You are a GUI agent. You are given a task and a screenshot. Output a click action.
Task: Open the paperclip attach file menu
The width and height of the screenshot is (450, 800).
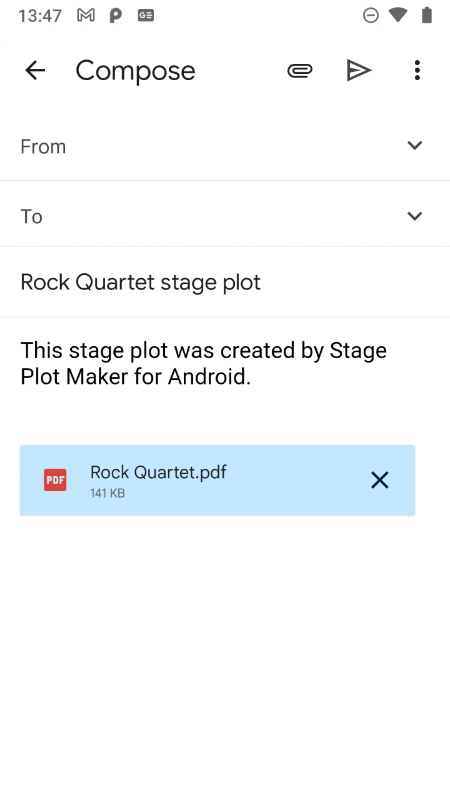pos(299,70)
